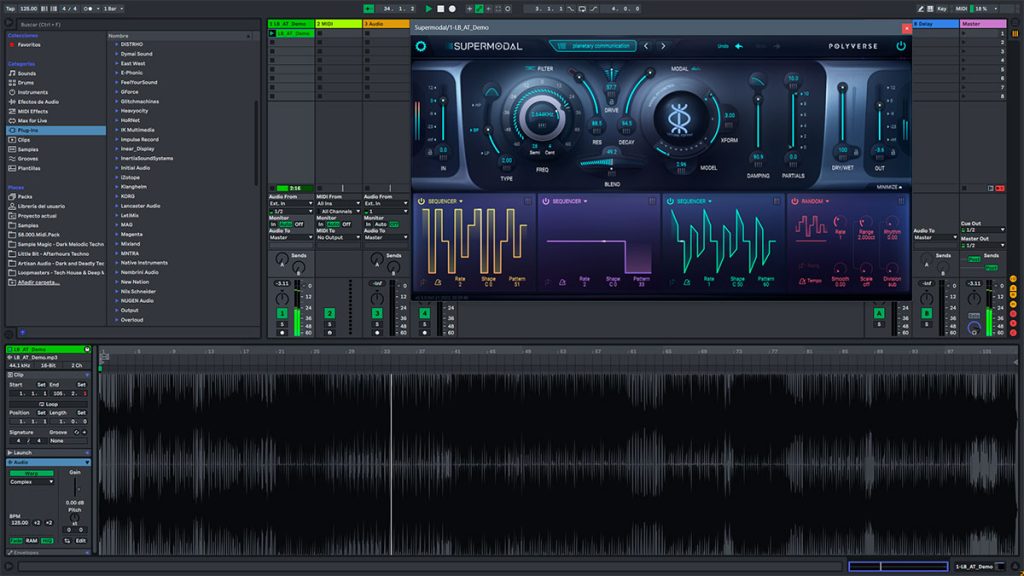
Task: Click the modal model glyph in Supermodal
Action: pos(679,120)
